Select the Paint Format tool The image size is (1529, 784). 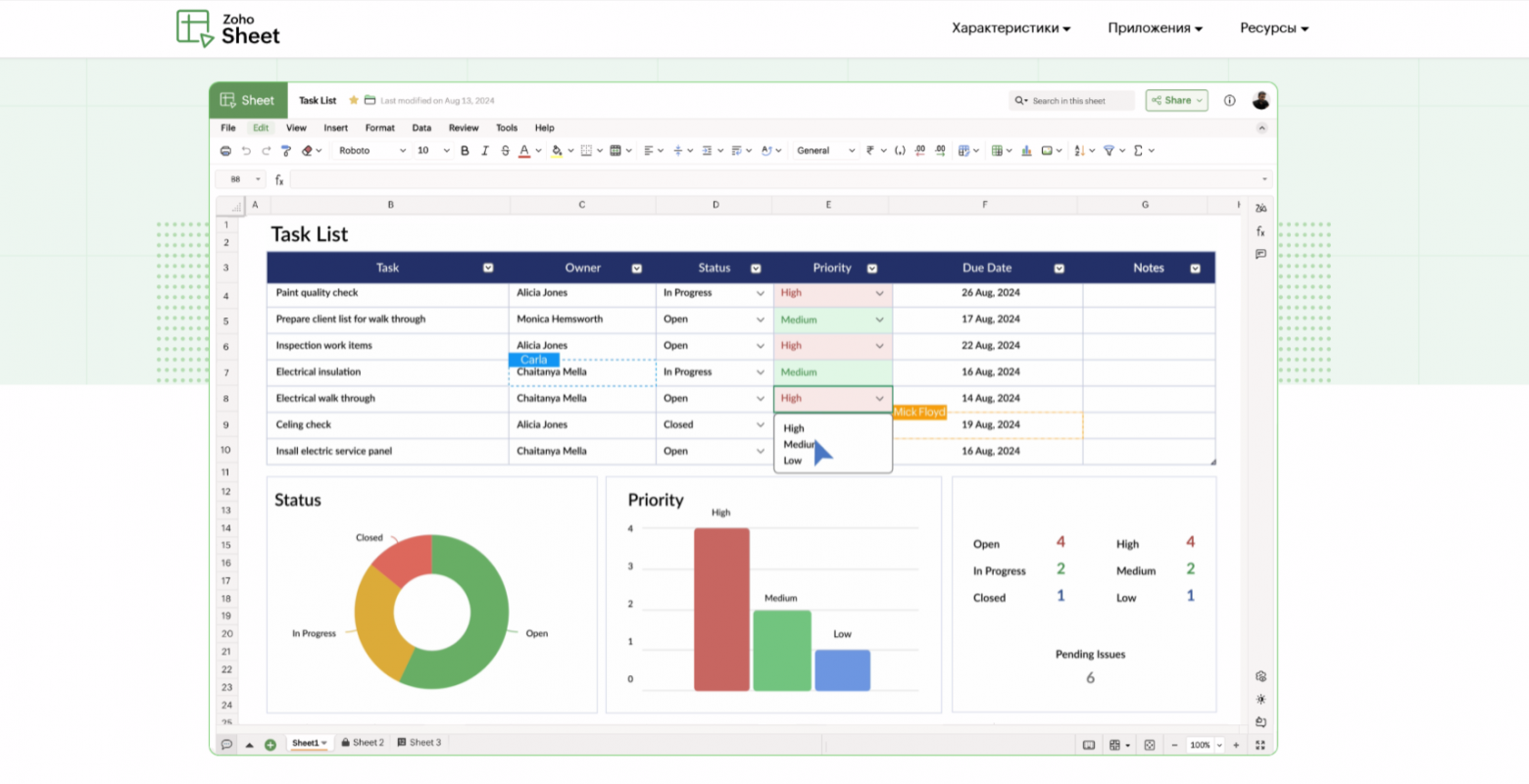286,151
